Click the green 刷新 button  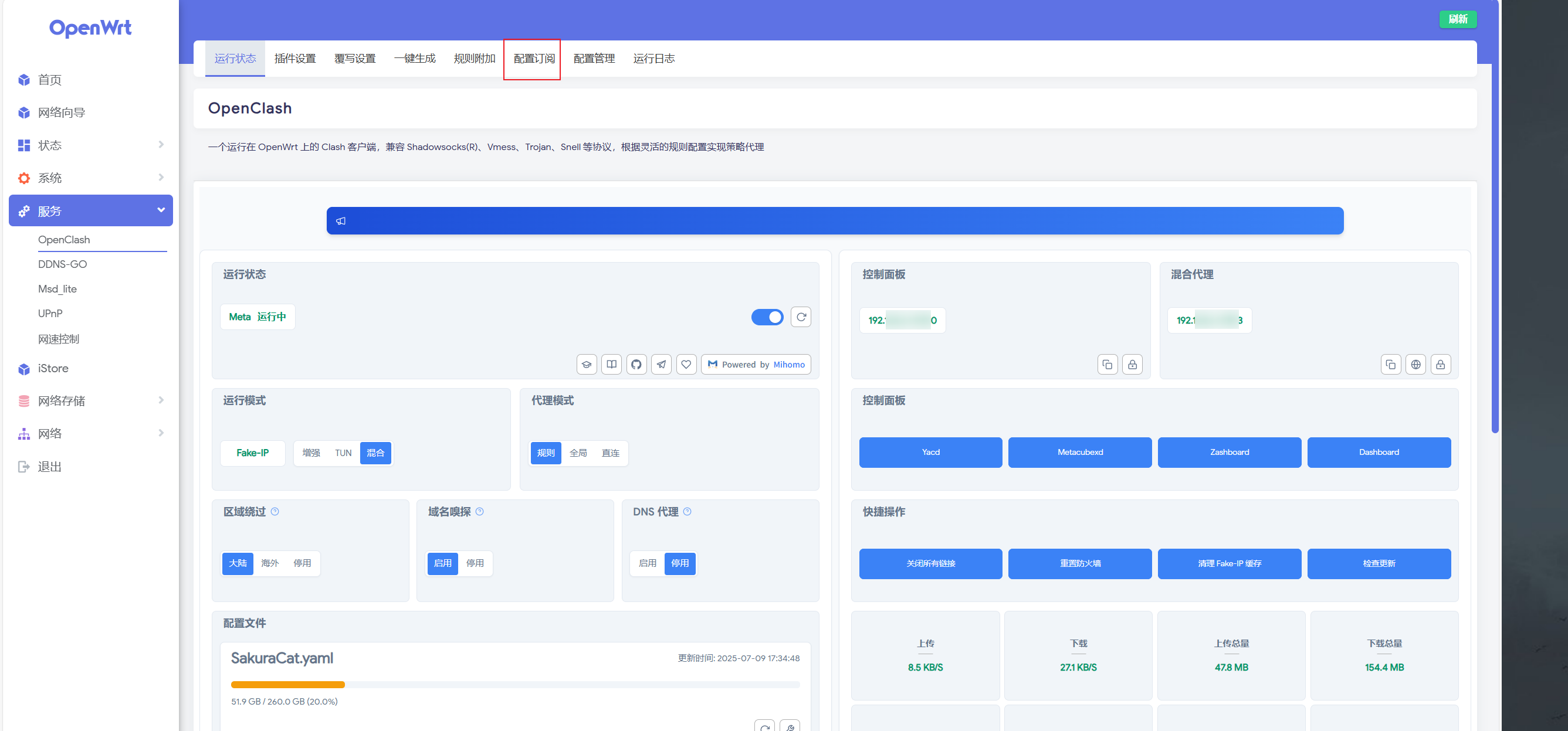pos(1458,19)
